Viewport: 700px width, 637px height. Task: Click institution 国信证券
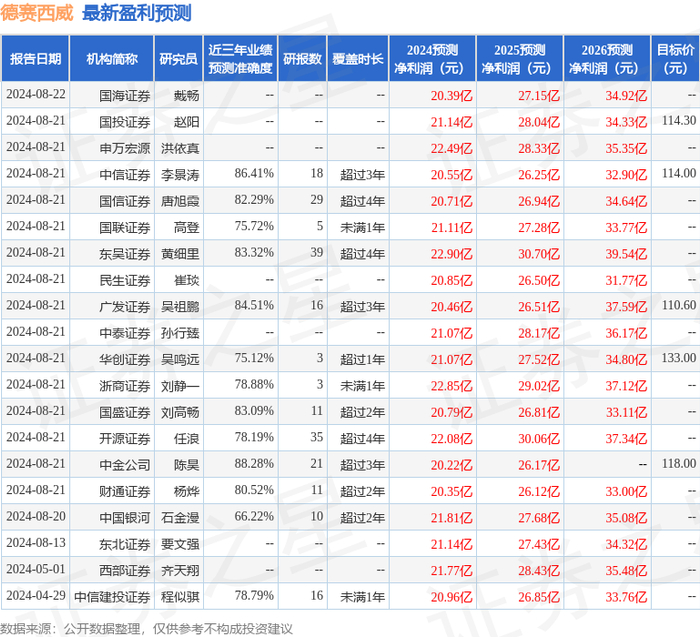pyautogui.click(x=125, y=201)
